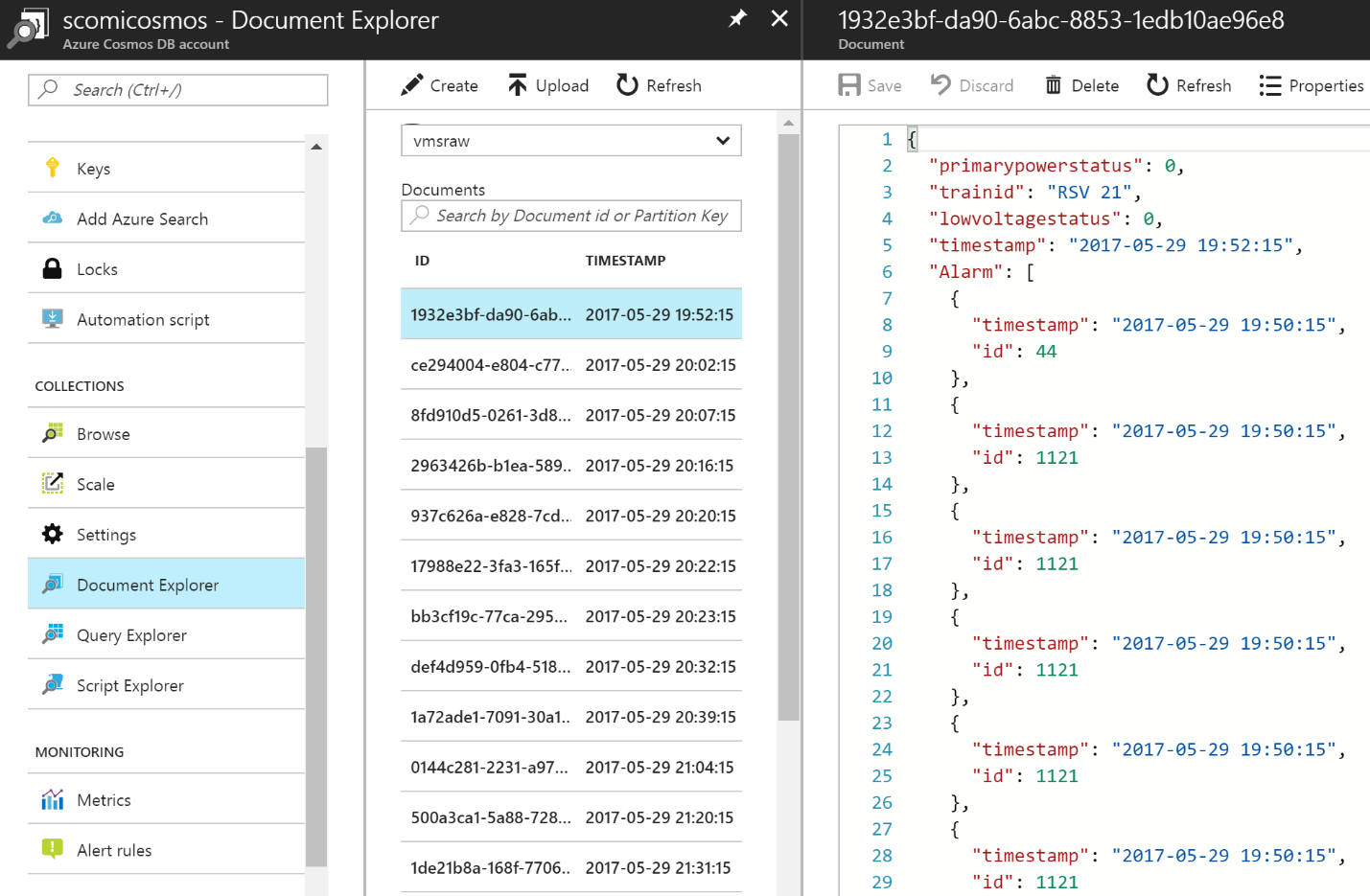Open the Alert rules label in the sidebar
The image size is (1370, 896).
pos(114,850)
